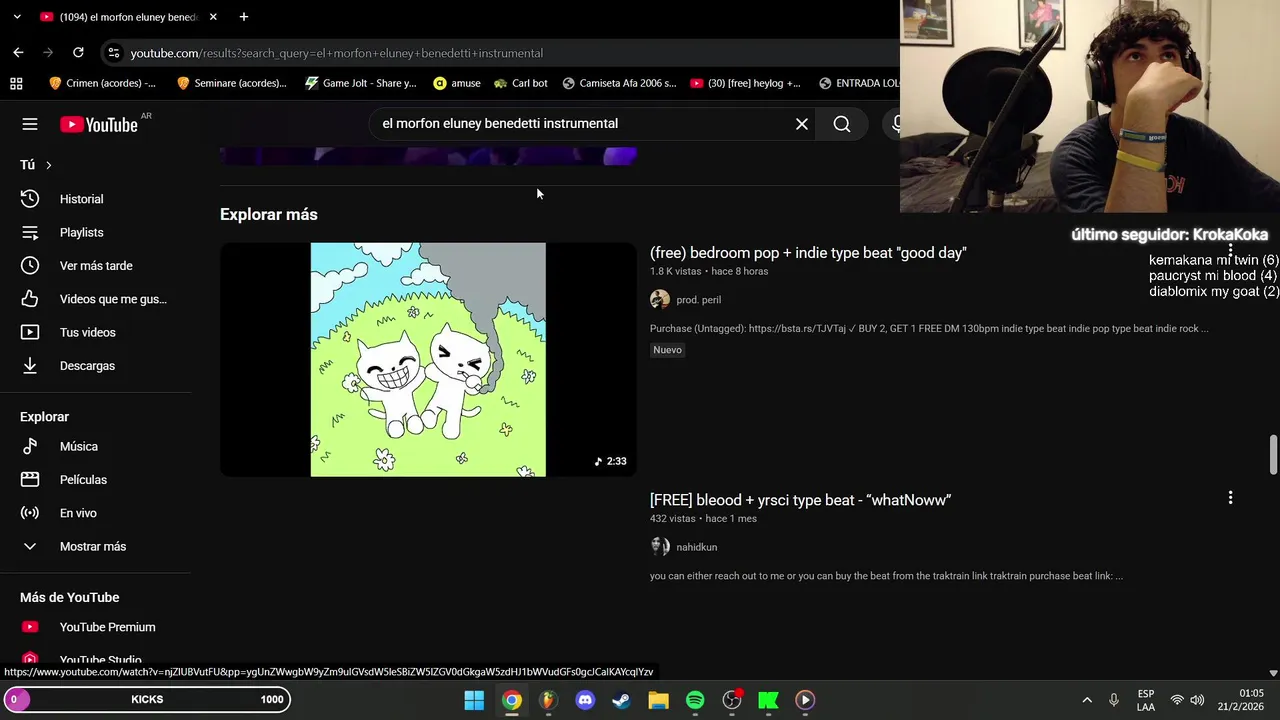Open File Explorer from taskbar
Screen dimensions: 1280x720
click(658, 700)
